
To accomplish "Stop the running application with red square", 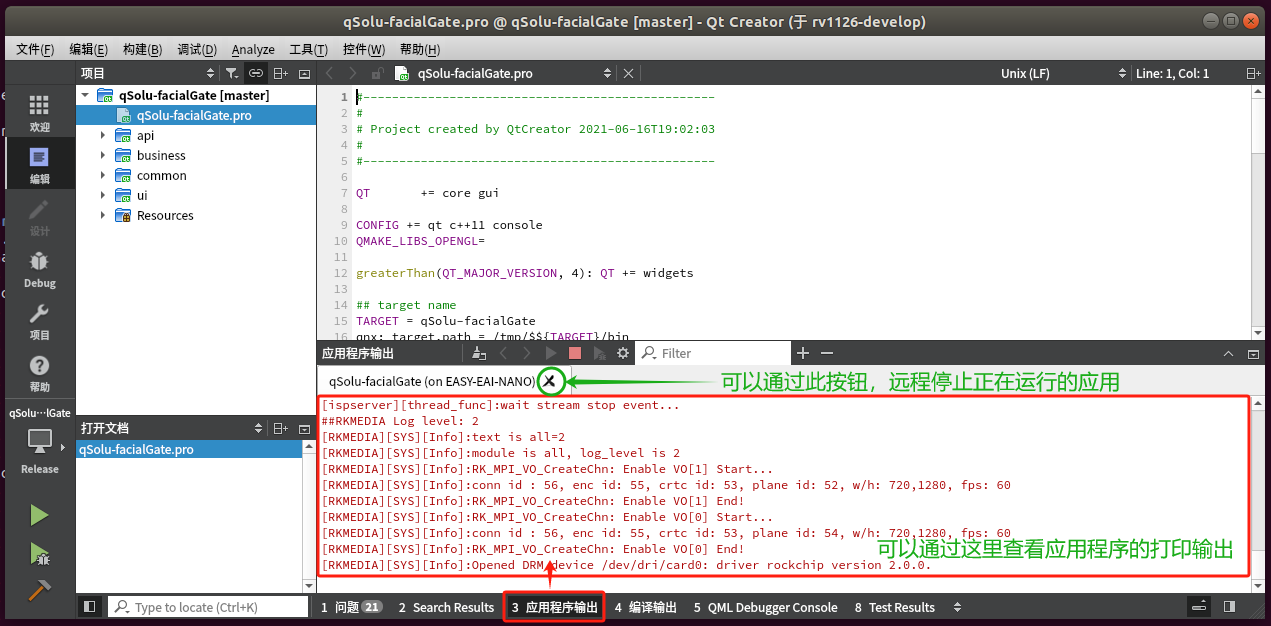I will (x=575, y=353).
